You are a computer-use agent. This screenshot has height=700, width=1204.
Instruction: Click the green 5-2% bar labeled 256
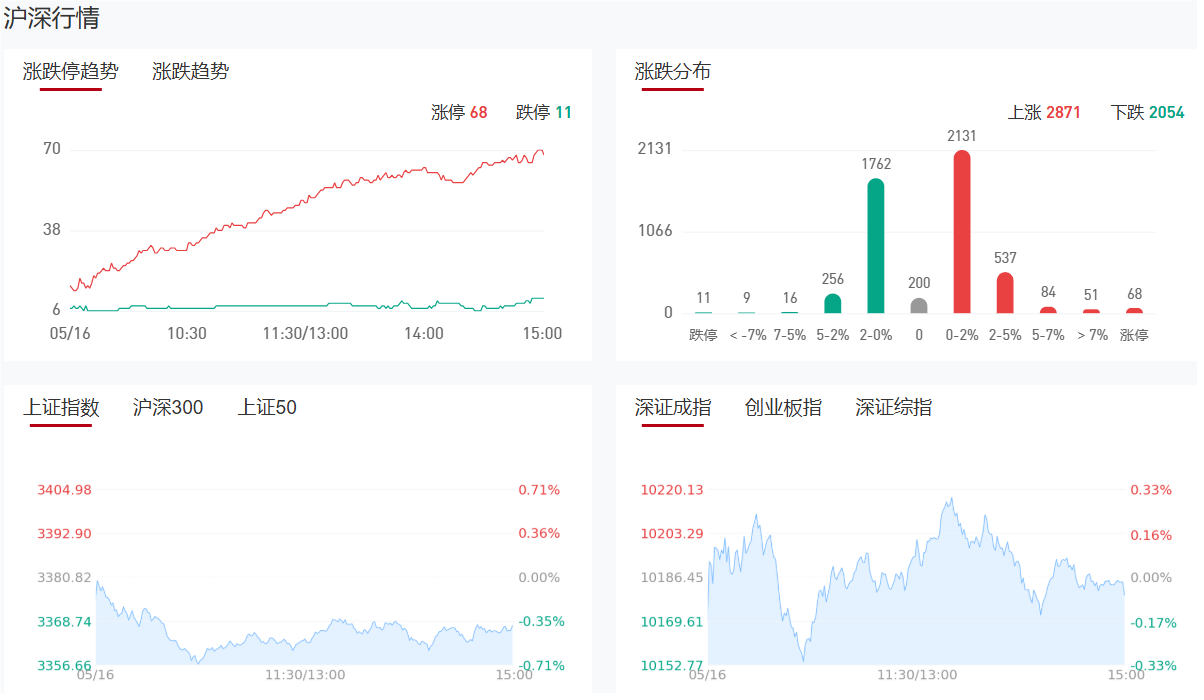[x=833, y=303]
